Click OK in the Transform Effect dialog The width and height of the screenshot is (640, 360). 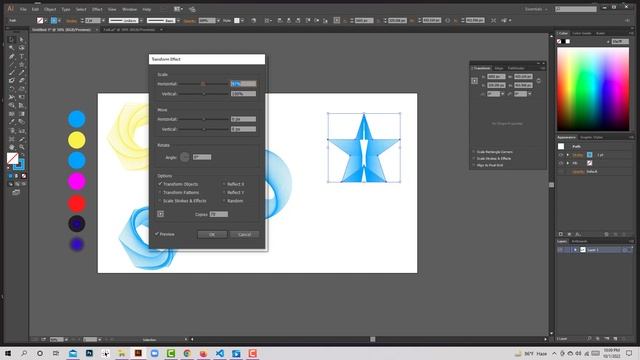coord(212,234)
